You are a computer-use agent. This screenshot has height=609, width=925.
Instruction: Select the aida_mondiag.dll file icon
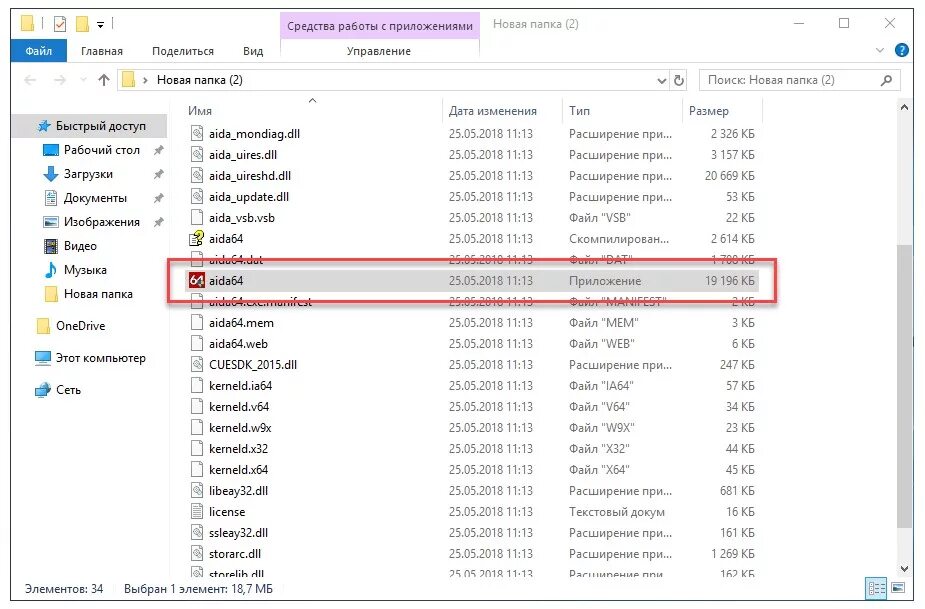(196, 133)
